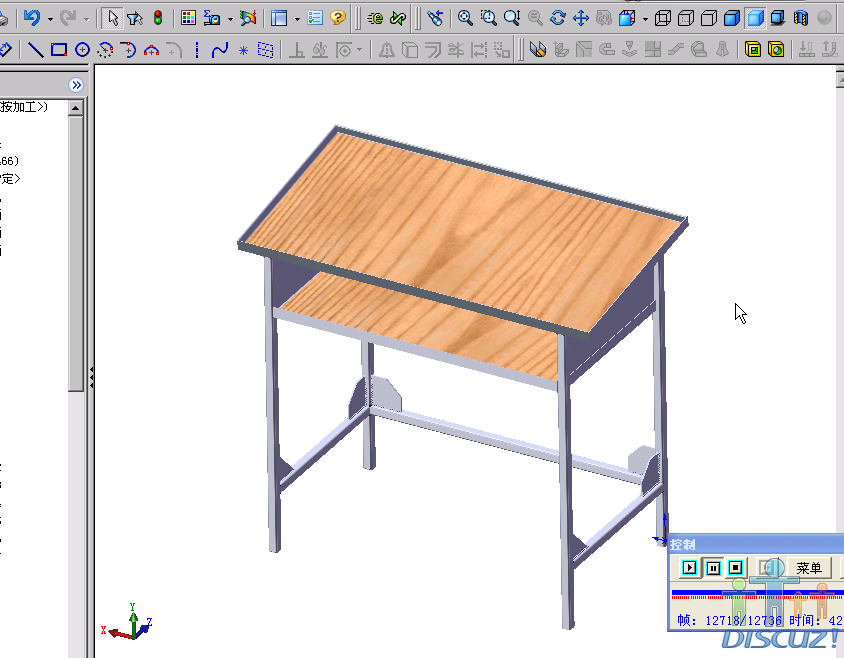The height and width of the screenshot is (658, 844).
Task: Click the Measure tape tool icon
Action: [x=212, y=18]
